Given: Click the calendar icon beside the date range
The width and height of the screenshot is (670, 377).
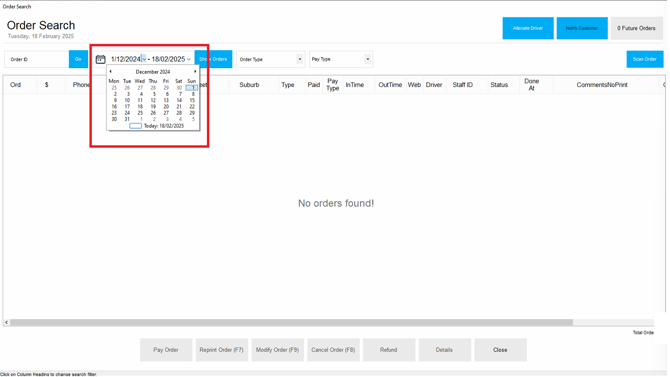Looking at the screenshot, I should (x=100, y=59).
